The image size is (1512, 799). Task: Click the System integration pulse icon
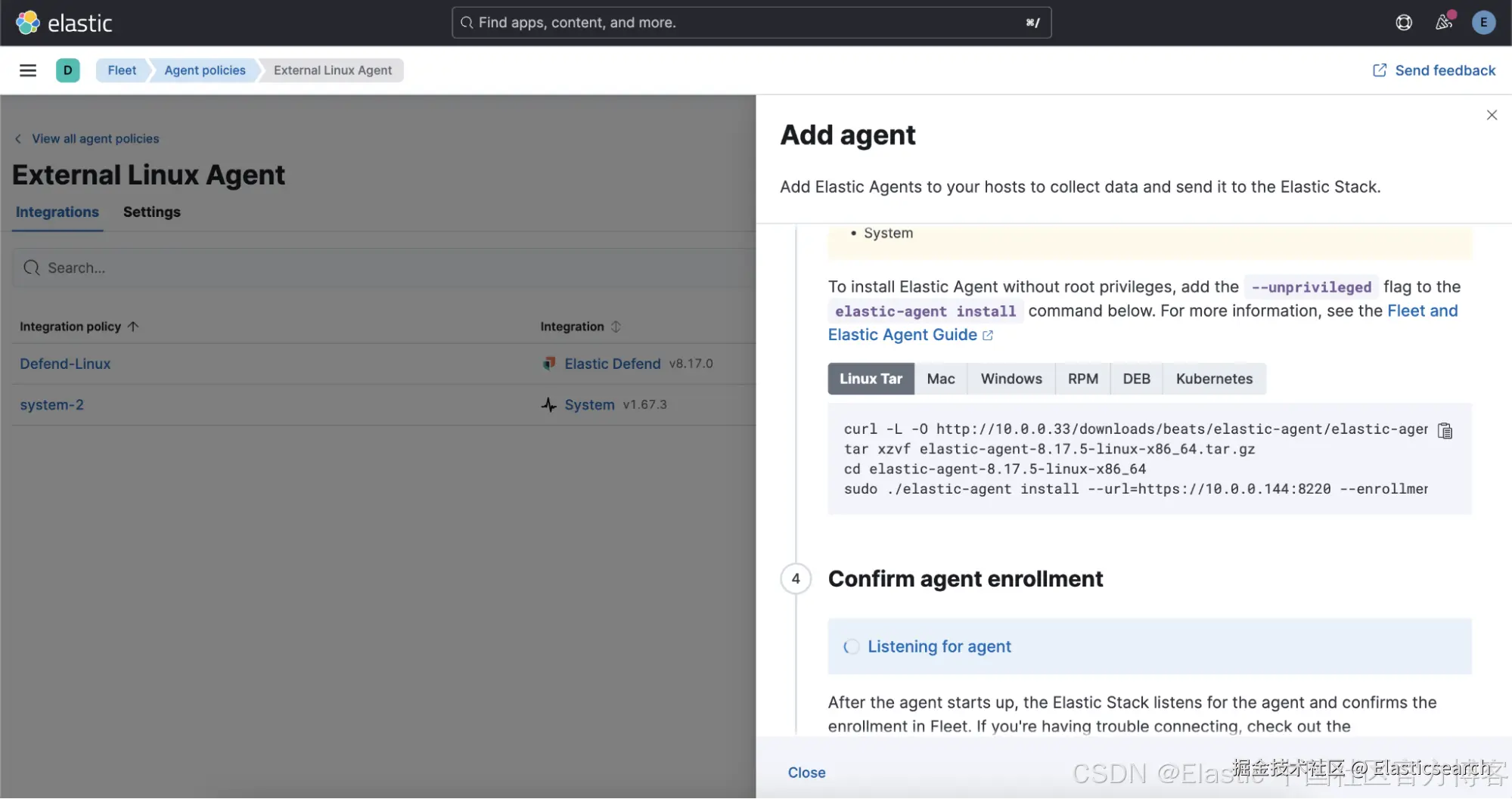549,404
